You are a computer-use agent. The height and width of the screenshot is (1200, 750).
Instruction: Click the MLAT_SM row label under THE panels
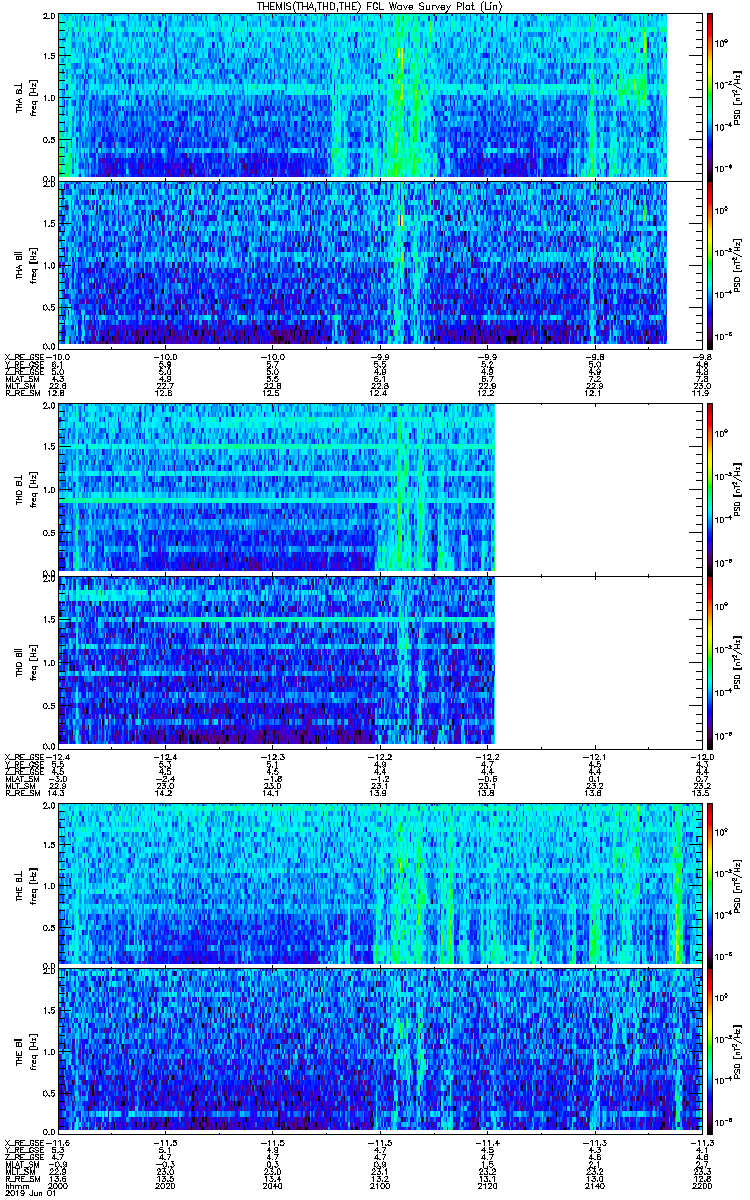[22, 1164]
